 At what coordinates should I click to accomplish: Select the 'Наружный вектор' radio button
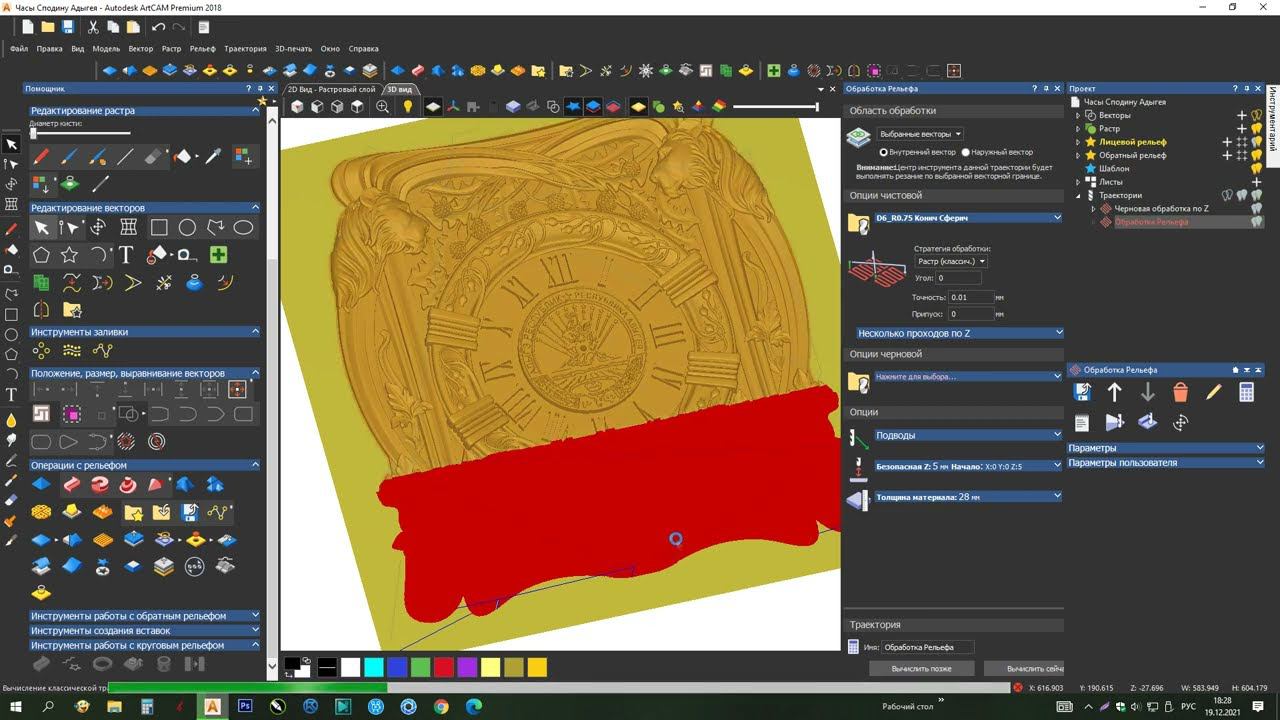pyautogui.click(x=965, y=152)
